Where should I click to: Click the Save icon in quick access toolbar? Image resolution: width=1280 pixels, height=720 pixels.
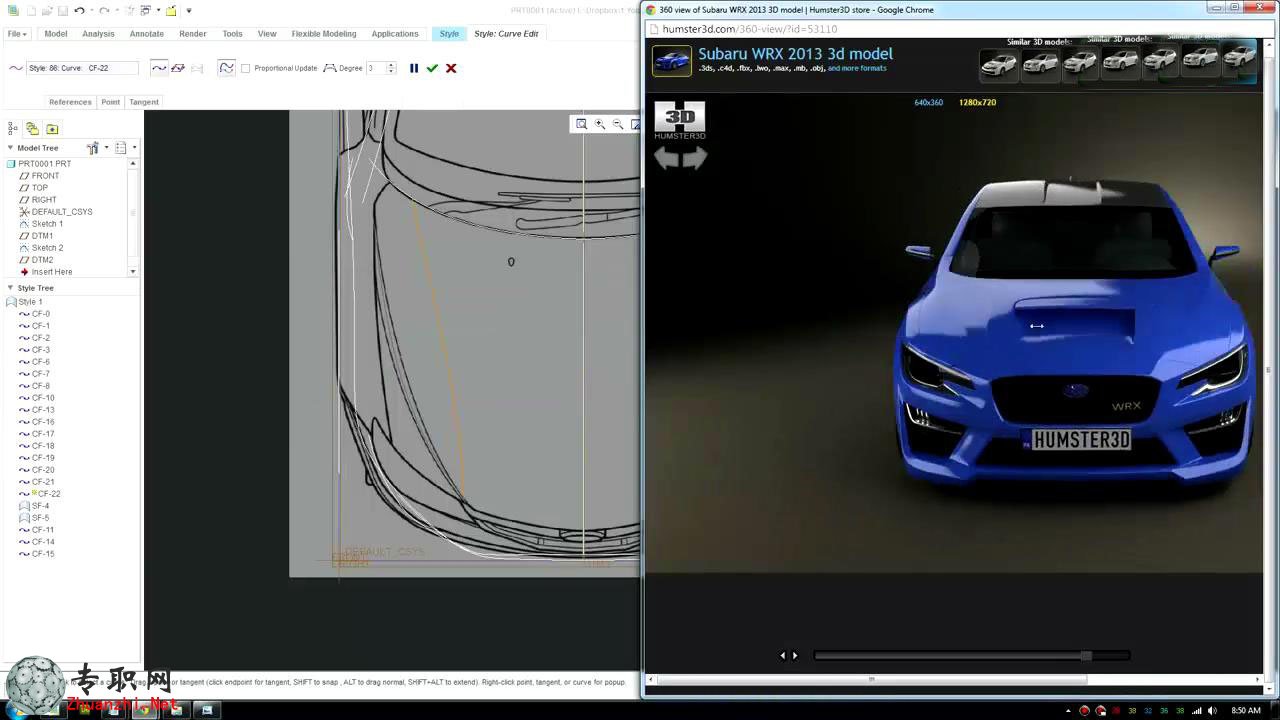pyautogui.click(x=63, y=11)
